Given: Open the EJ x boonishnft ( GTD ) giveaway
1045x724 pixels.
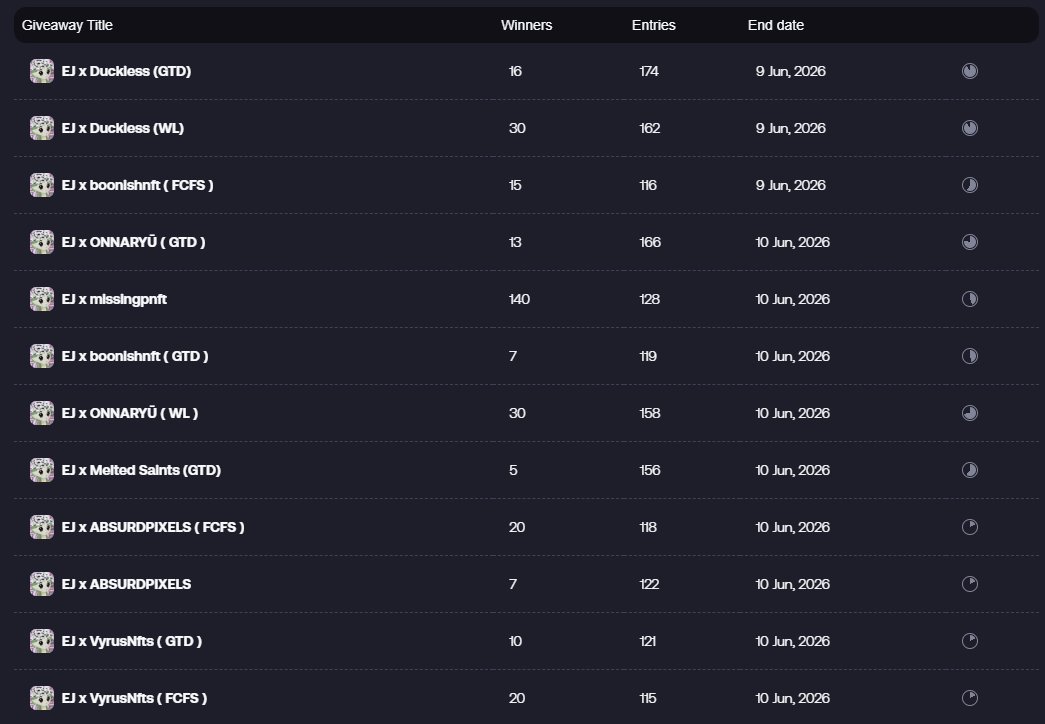Looking at the screenshot, I should coord(135,356).
